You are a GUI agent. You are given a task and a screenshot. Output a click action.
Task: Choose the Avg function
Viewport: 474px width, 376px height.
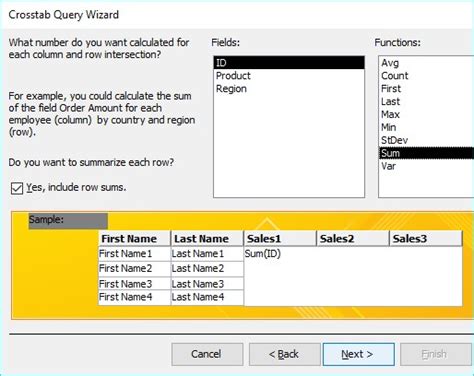426,63
